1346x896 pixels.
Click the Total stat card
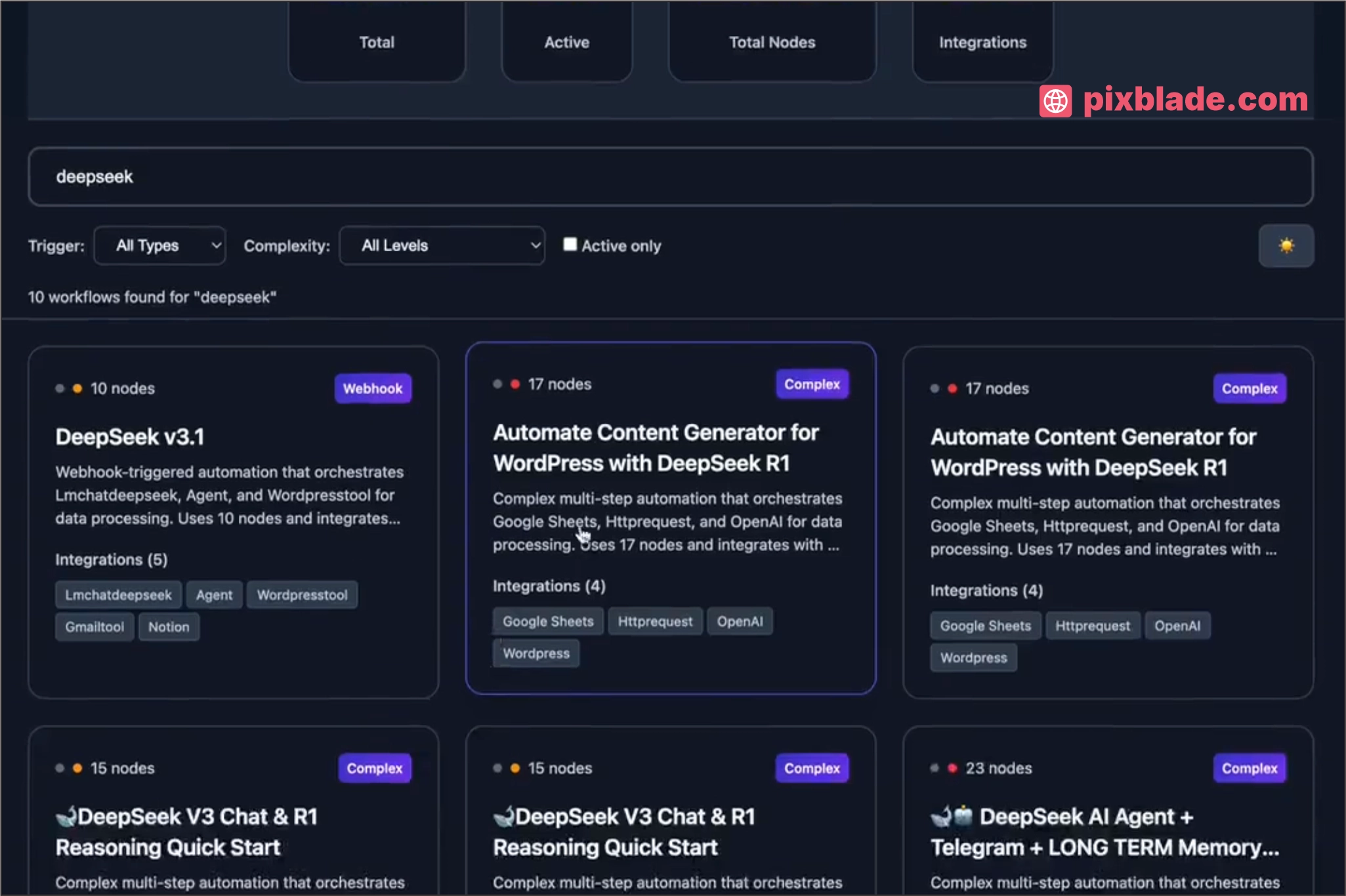(x=377, y=42)
